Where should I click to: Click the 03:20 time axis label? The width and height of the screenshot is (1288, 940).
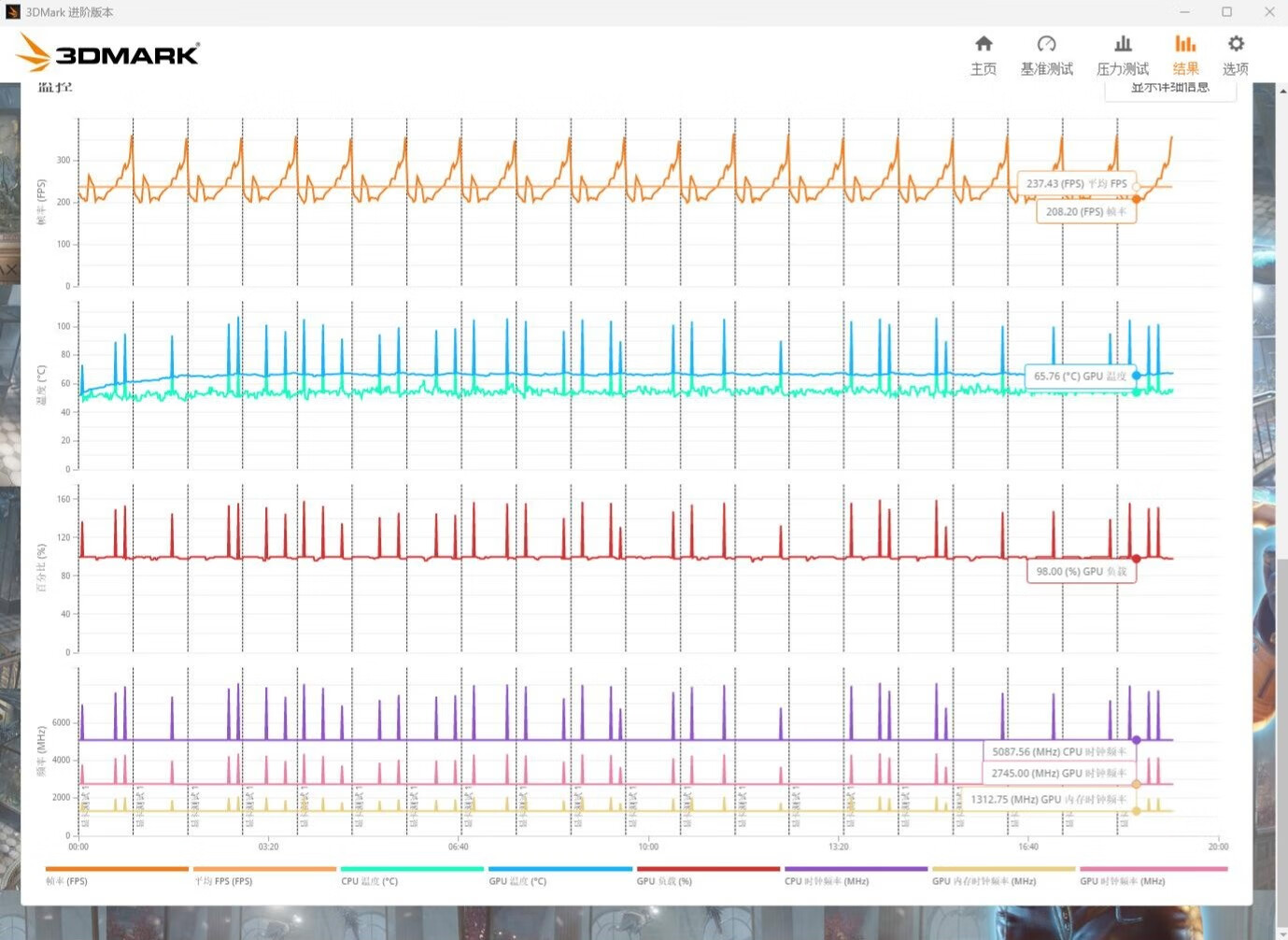click(x=268, y=847)
